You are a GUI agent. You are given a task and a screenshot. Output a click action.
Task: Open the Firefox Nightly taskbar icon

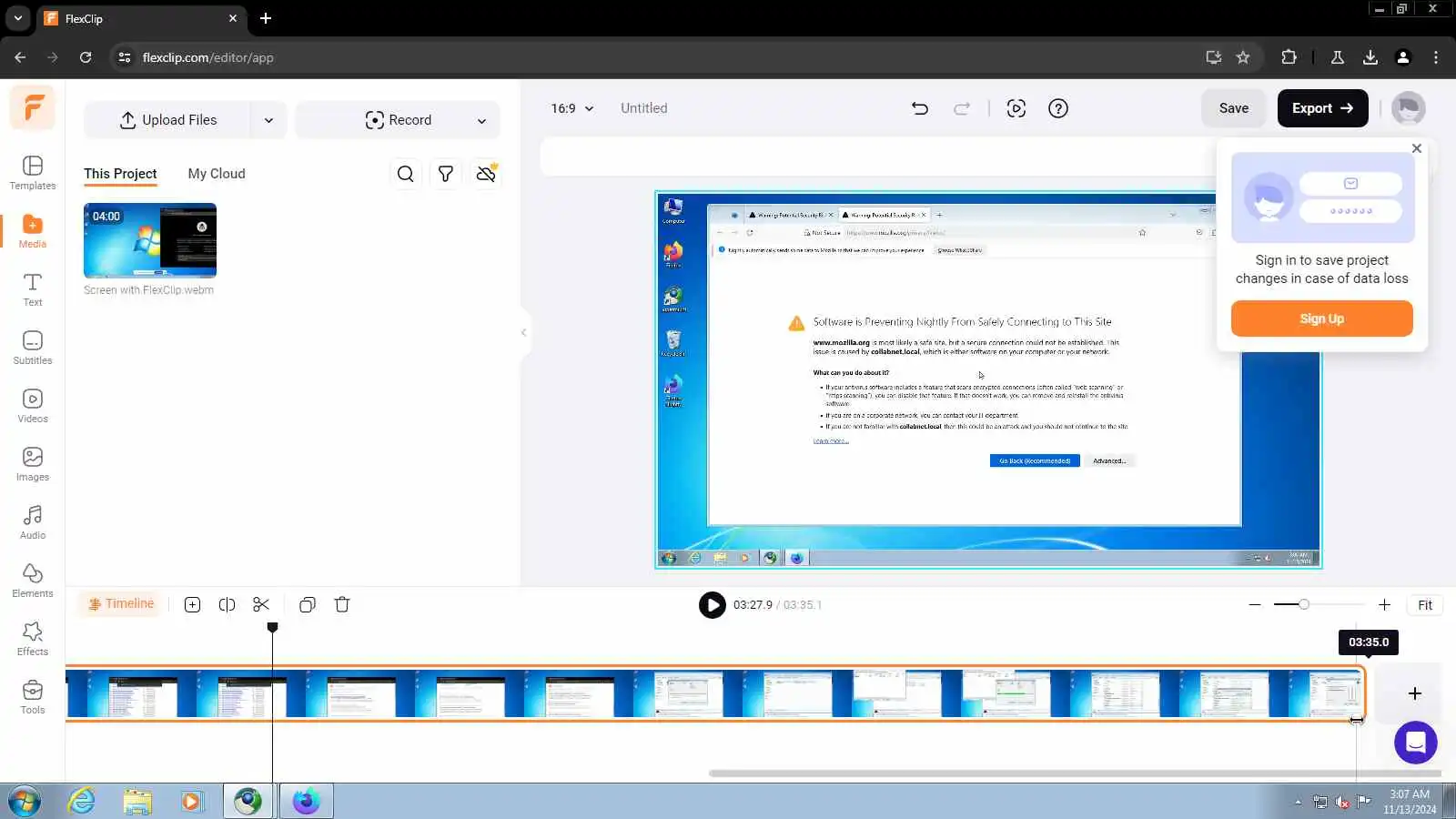(x=306, y=802)
